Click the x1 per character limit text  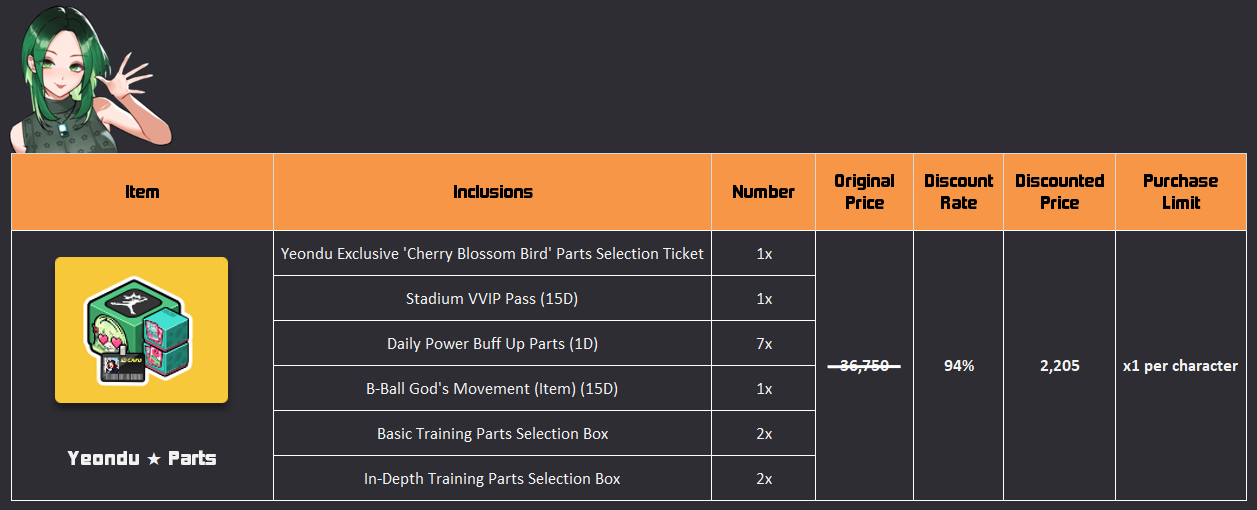click(1180, 366)
